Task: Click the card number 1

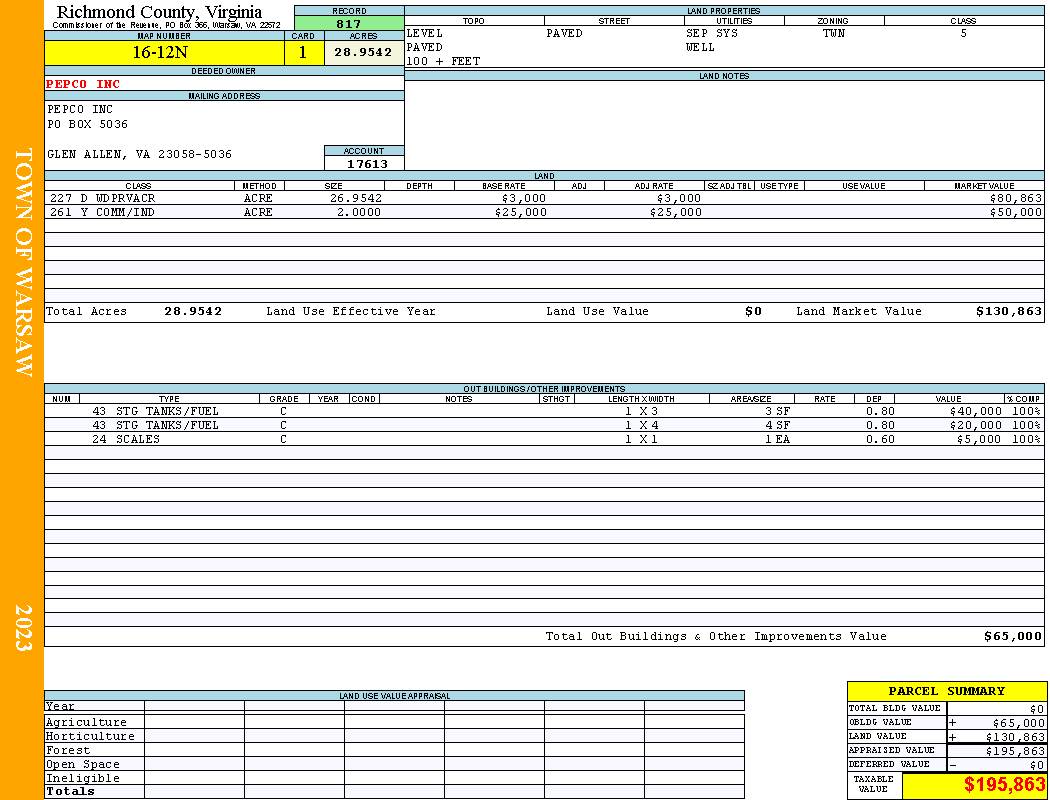Action: 303,52
